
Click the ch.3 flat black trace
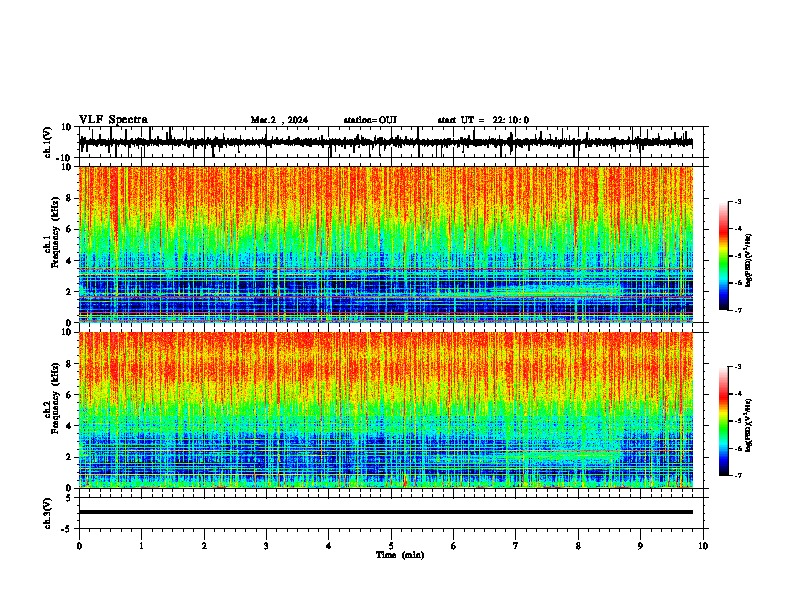(x=386, y=512)
